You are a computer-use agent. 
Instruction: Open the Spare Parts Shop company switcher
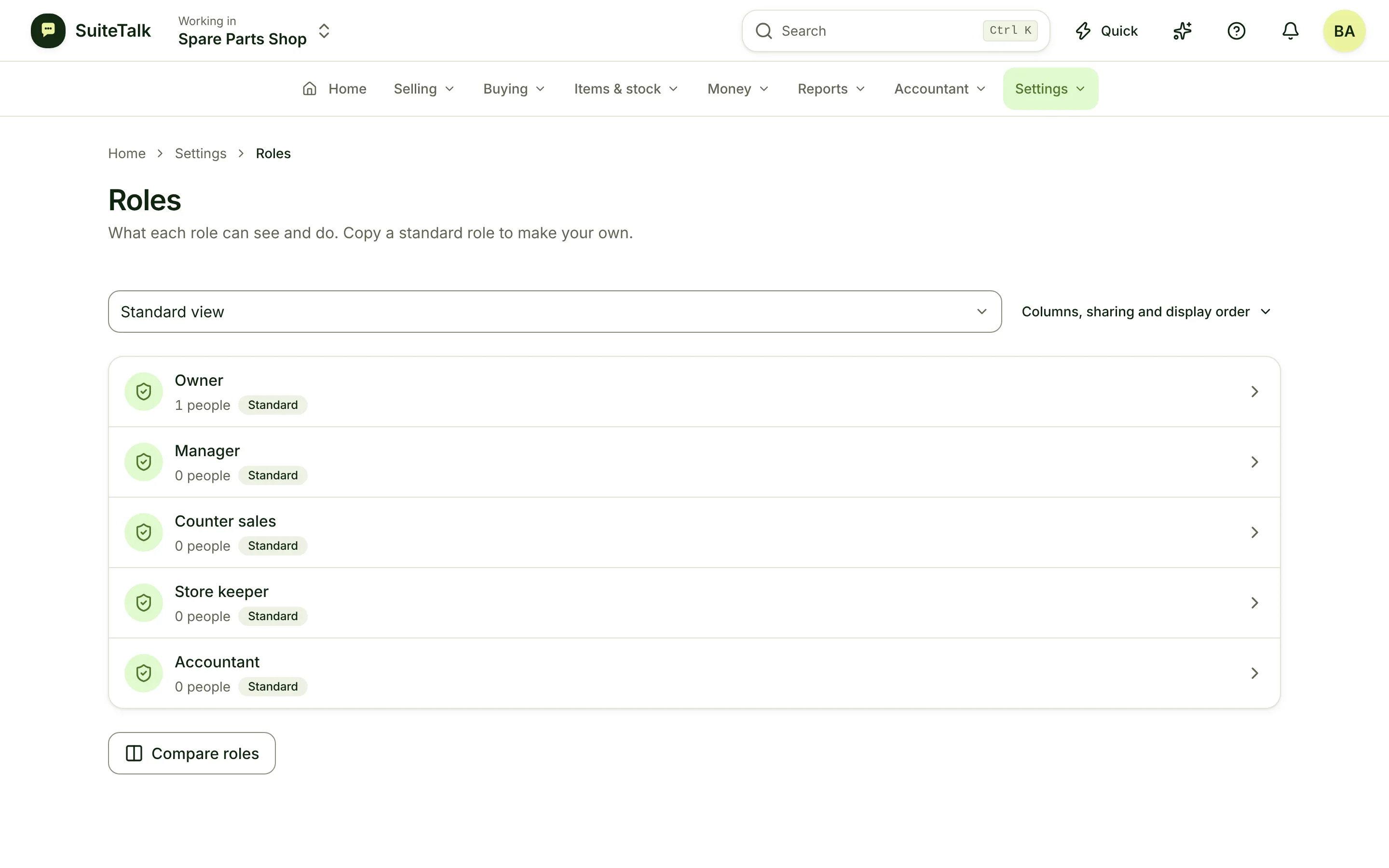pyautogui.click(x=254, y=31)
